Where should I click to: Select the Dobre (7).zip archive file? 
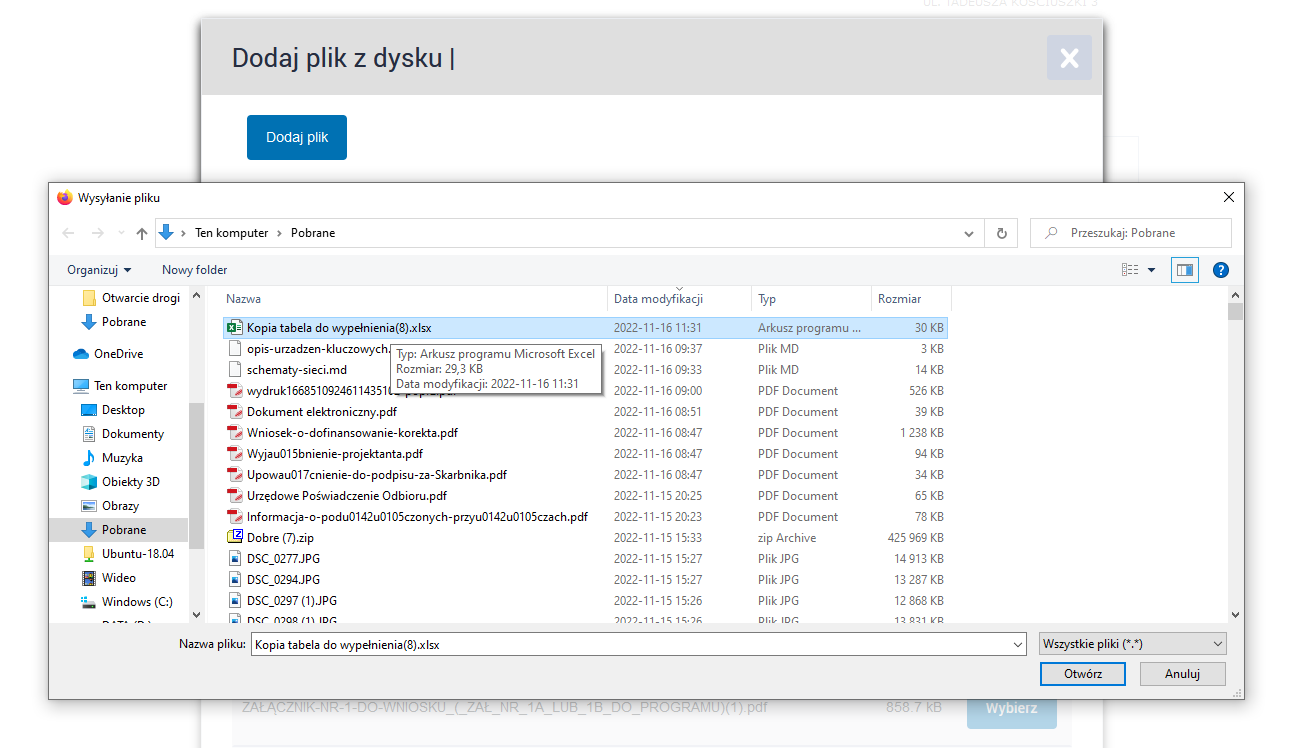[280, 538]
